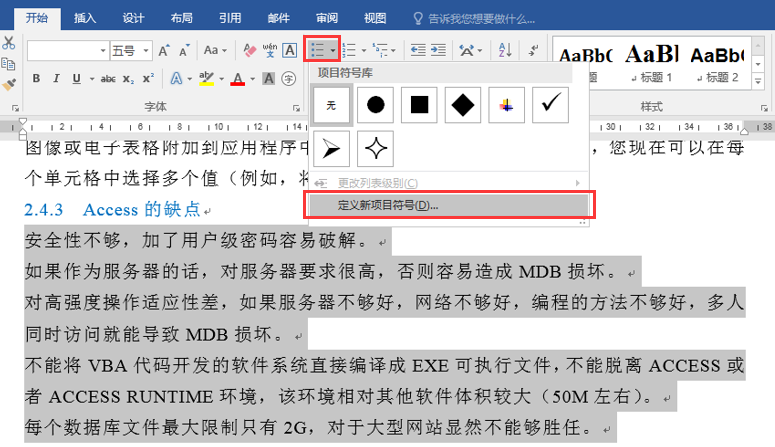Open the font size dropdown showing 五号
This screenshot has height=447, width=775.
point(132,50)
